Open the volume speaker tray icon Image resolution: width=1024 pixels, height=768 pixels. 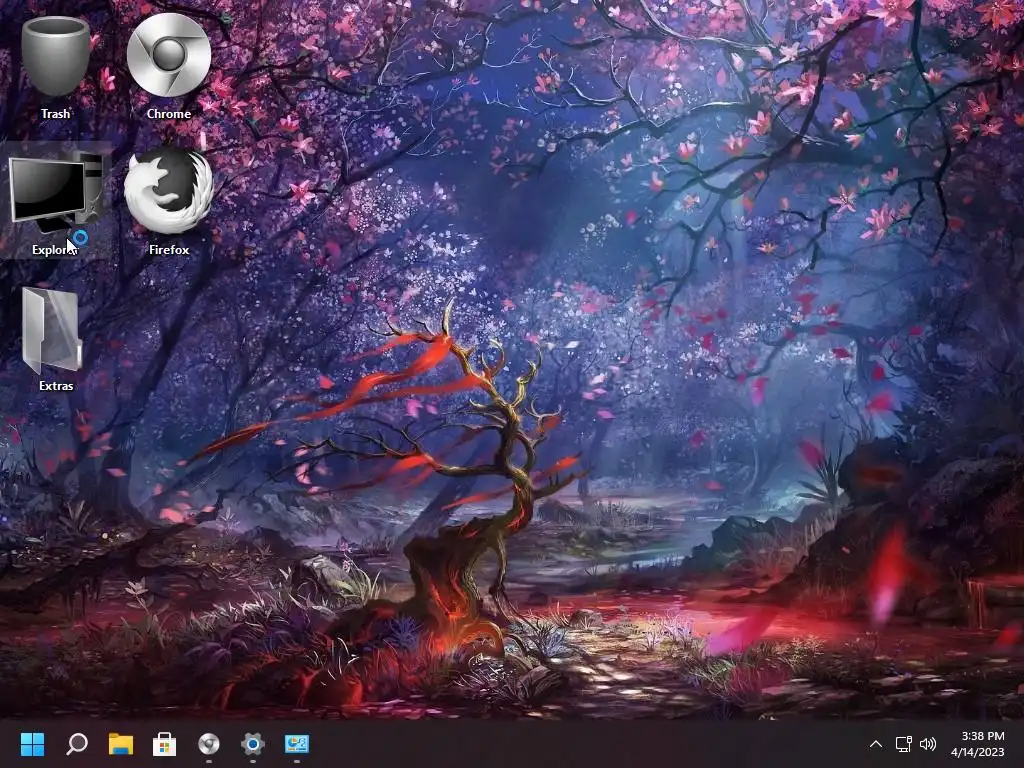928,744
